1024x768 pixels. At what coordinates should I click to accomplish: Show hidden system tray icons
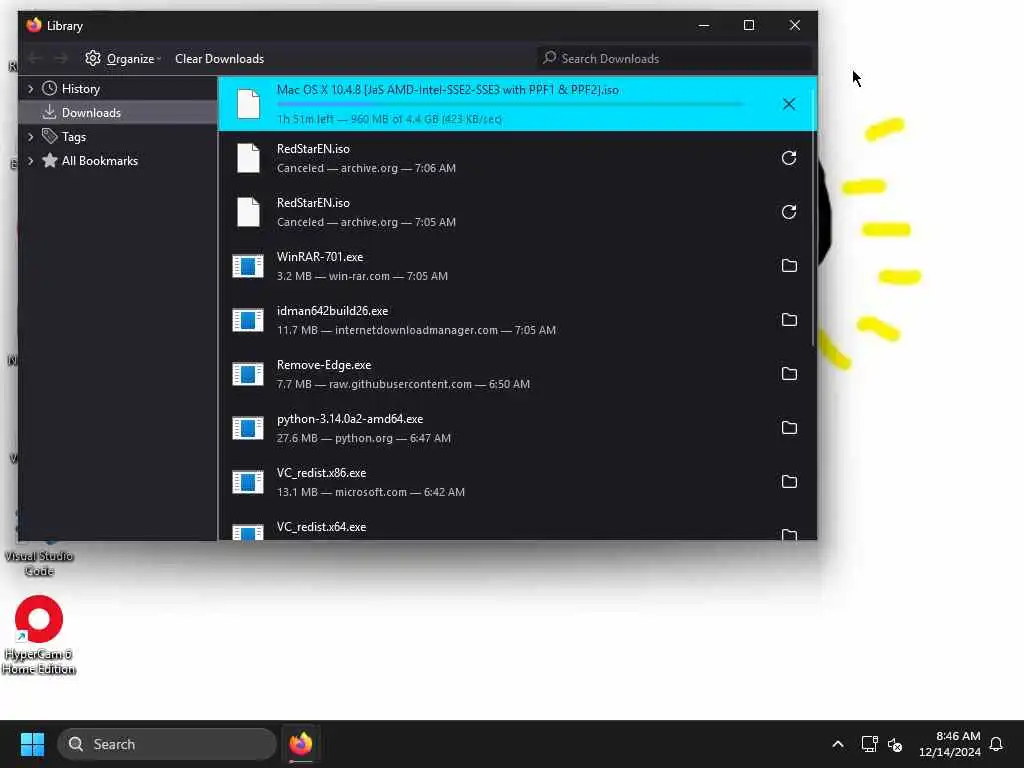click(838, 744)
